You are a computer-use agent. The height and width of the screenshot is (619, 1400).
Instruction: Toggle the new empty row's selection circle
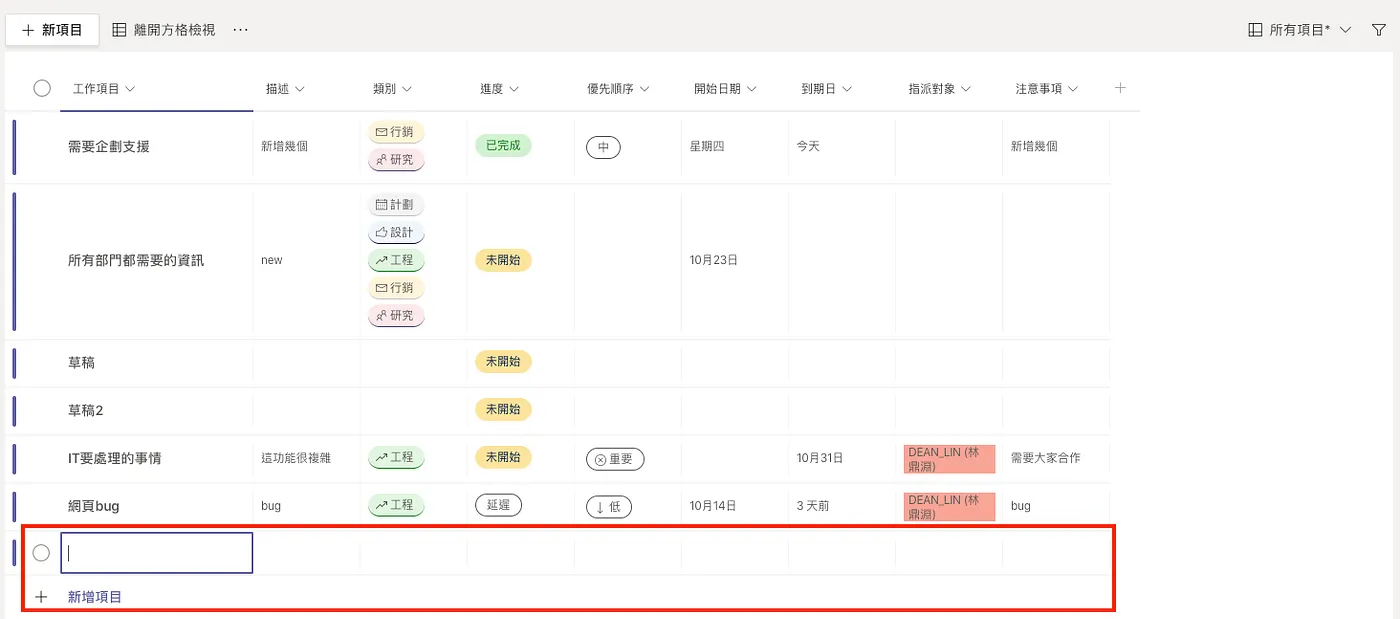pos(41,553)
